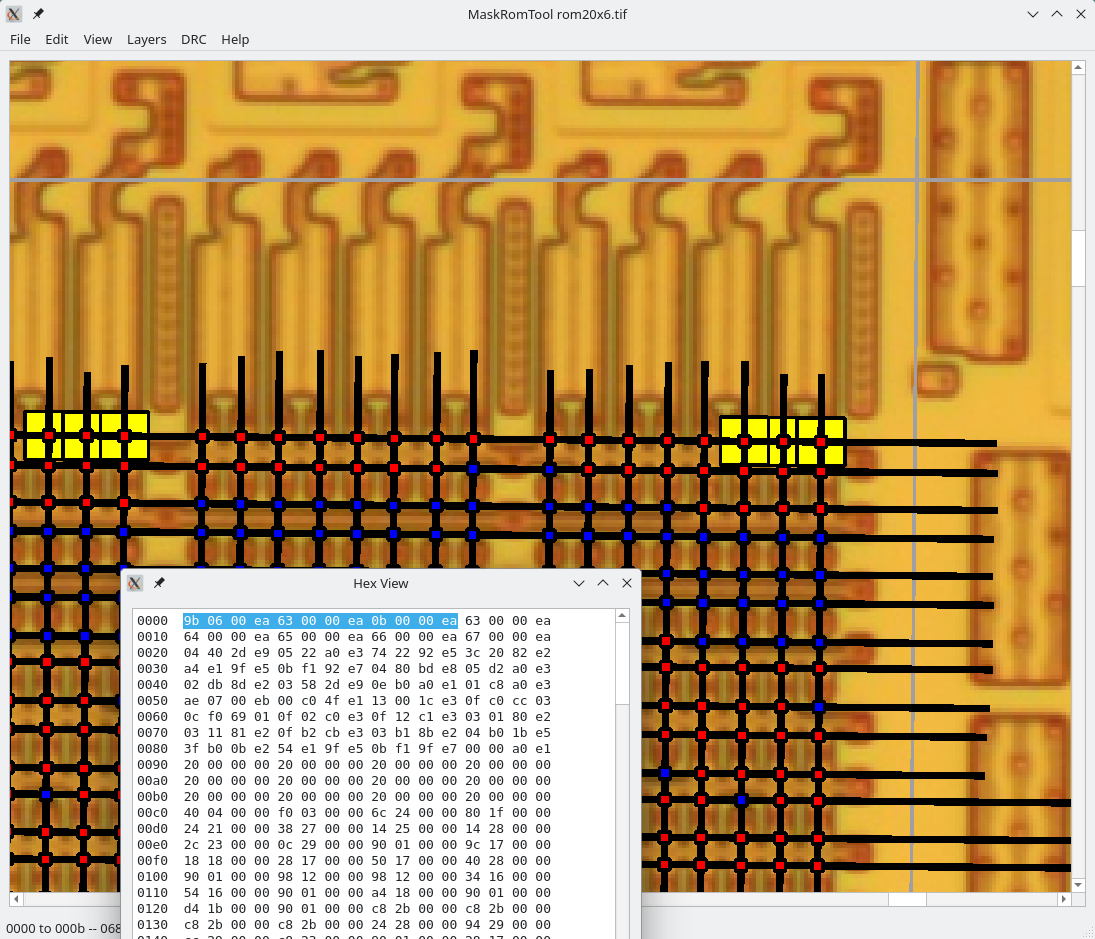This screenshot has height=939, width=1095.
Task: Open the File menu
Action: click(x=20, y=39)
